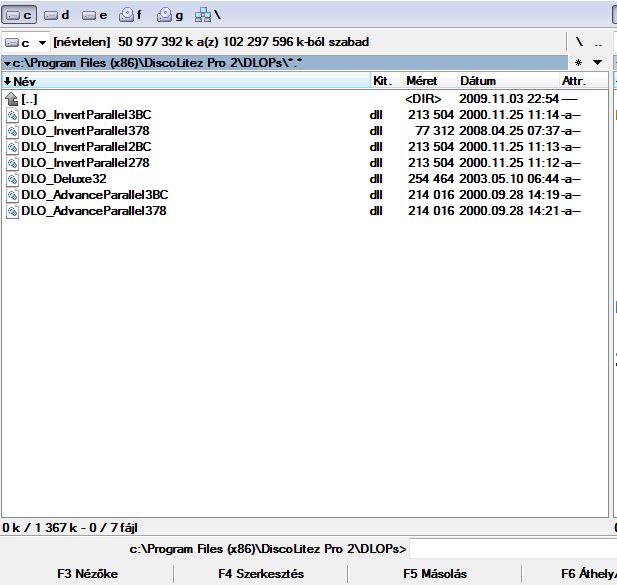Sort by Attr. column header

tap(584, 81)
